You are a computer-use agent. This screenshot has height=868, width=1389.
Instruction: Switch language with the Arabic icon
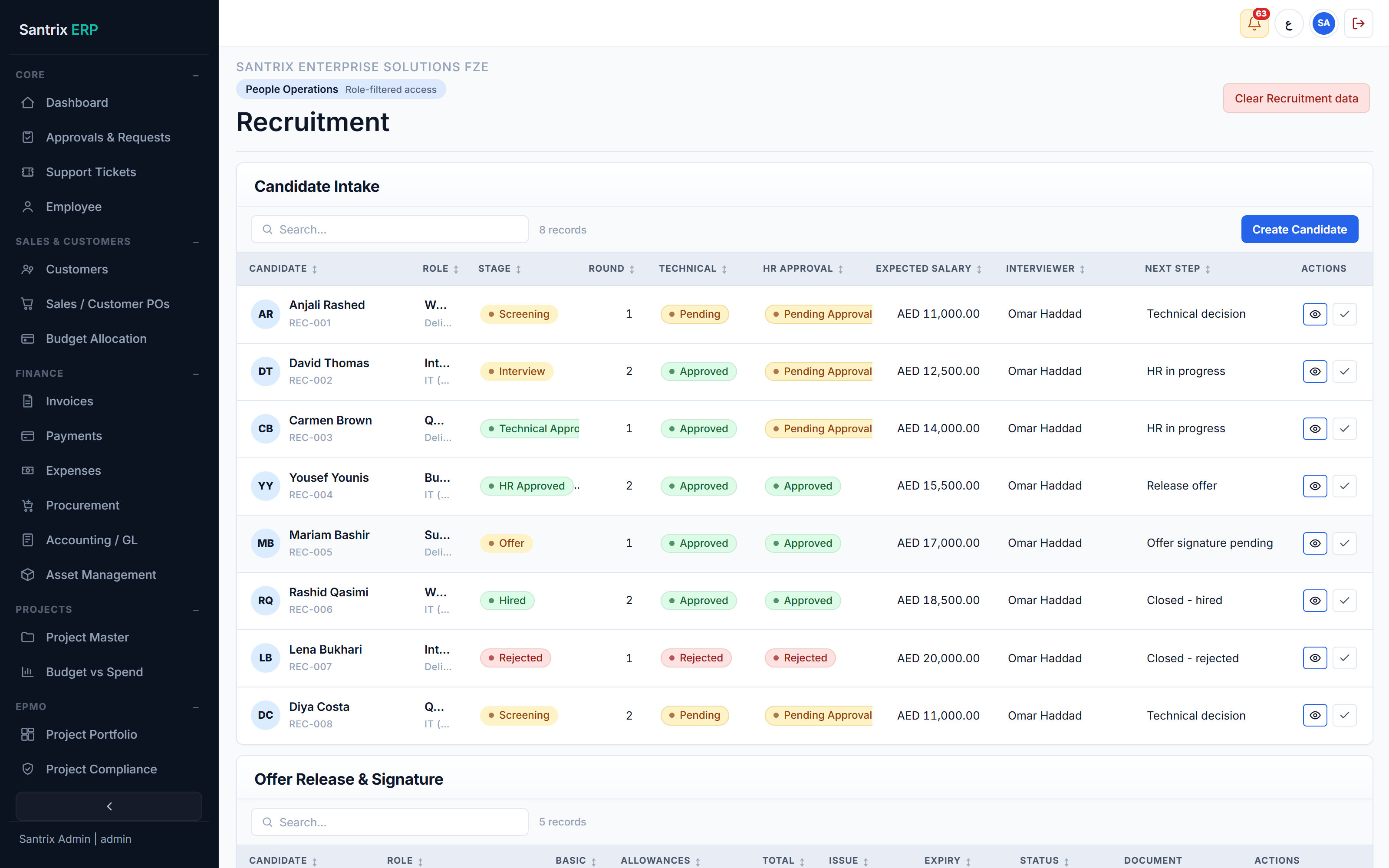coord(1289,23)
